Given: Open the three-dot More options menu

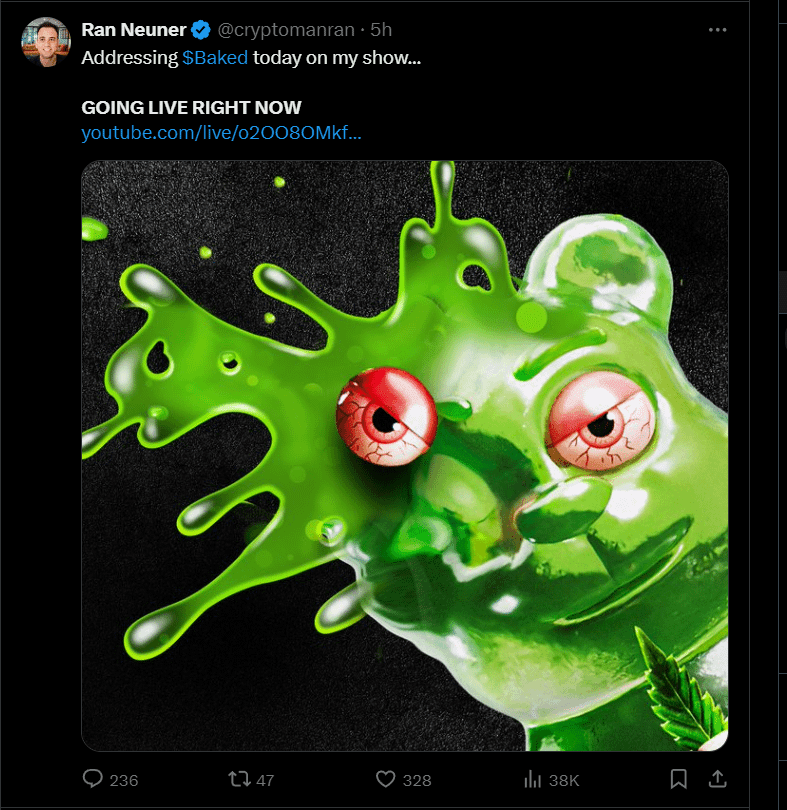Looking at the screenshot, I should [717, 30].
